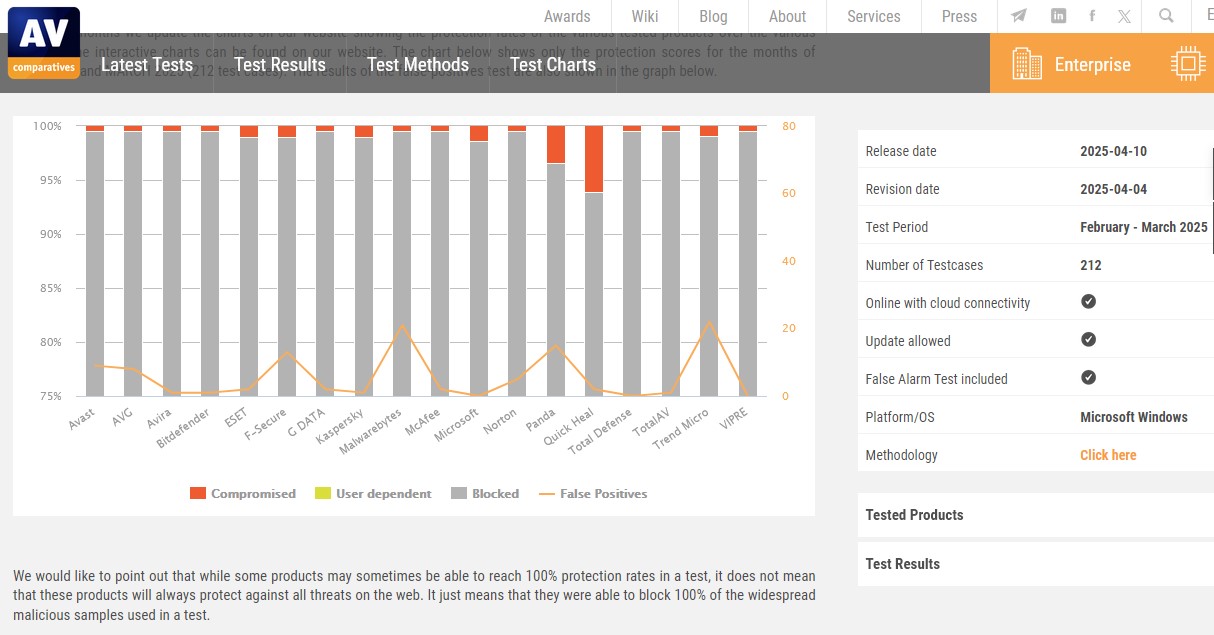
Task: Toggle the Blocked legend series
Action: coord(485,493)
